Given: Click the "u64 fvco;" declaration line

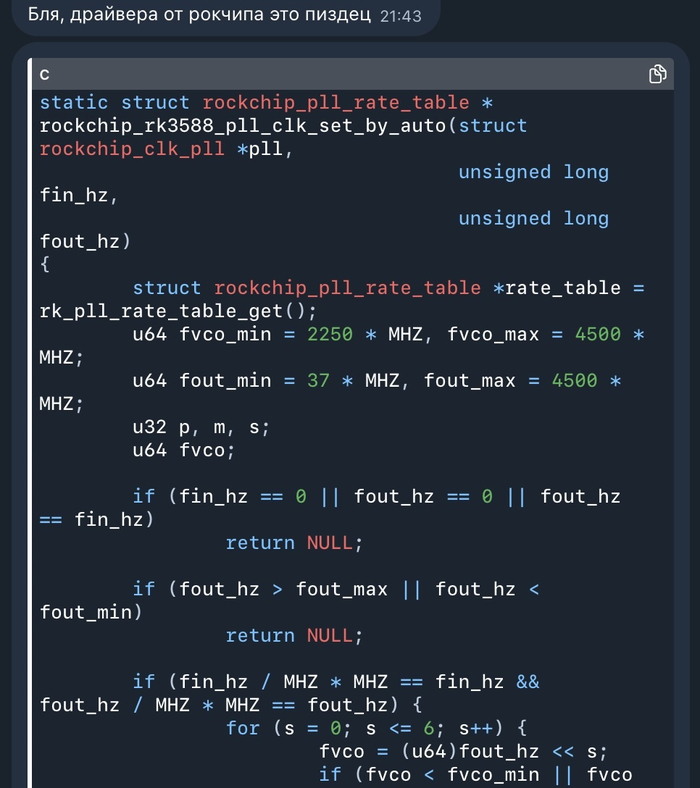Looking at the screenshot, I should 183,450.
